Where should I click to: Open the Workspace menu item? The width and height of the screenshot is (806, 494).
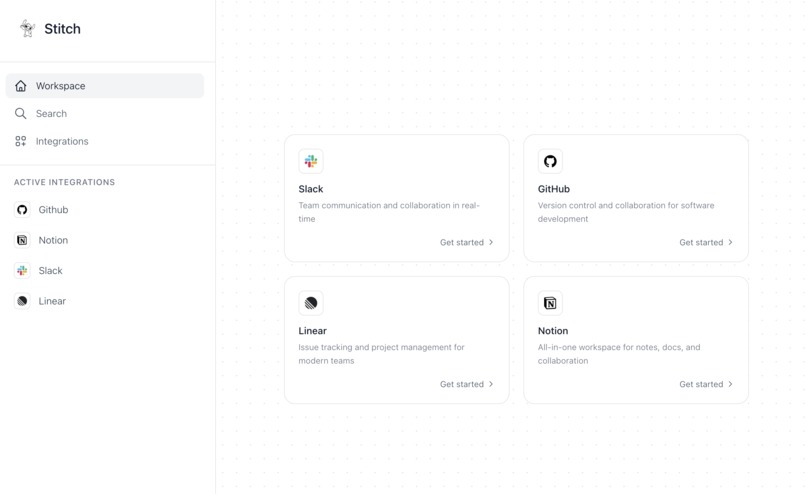[105, 86]
